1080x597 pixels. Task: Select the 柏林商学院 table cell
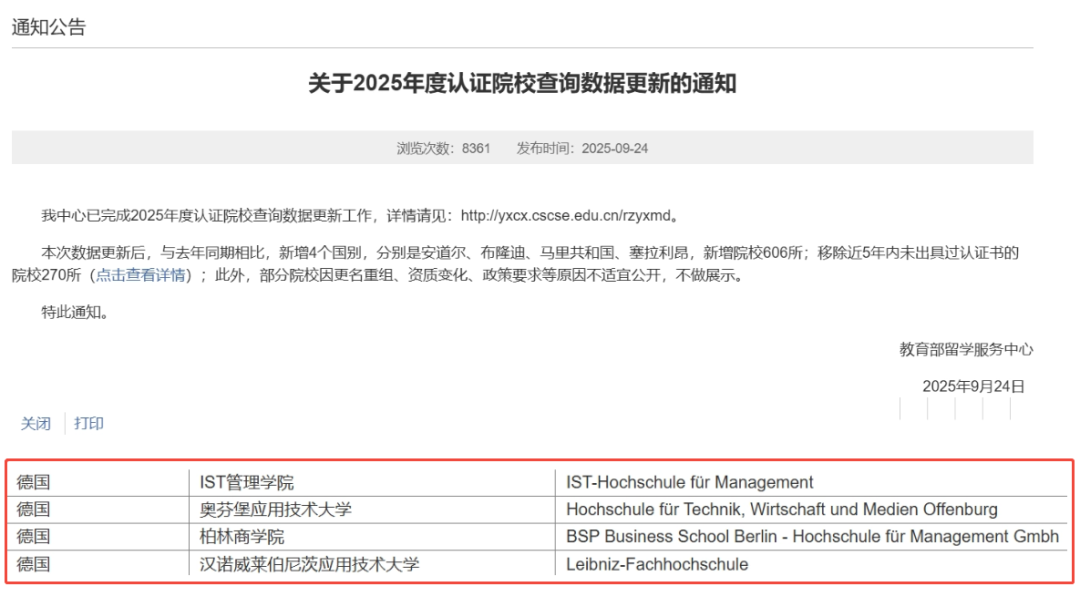click(x=242, y=537)
